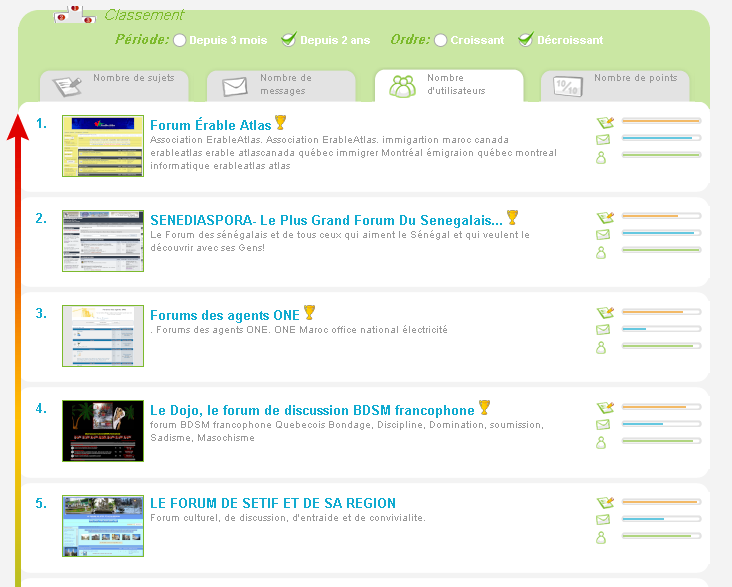This screenshot has height=587, width=732.
Task: Switch to 'Nombre de sujets' tab
Action: 114,86
